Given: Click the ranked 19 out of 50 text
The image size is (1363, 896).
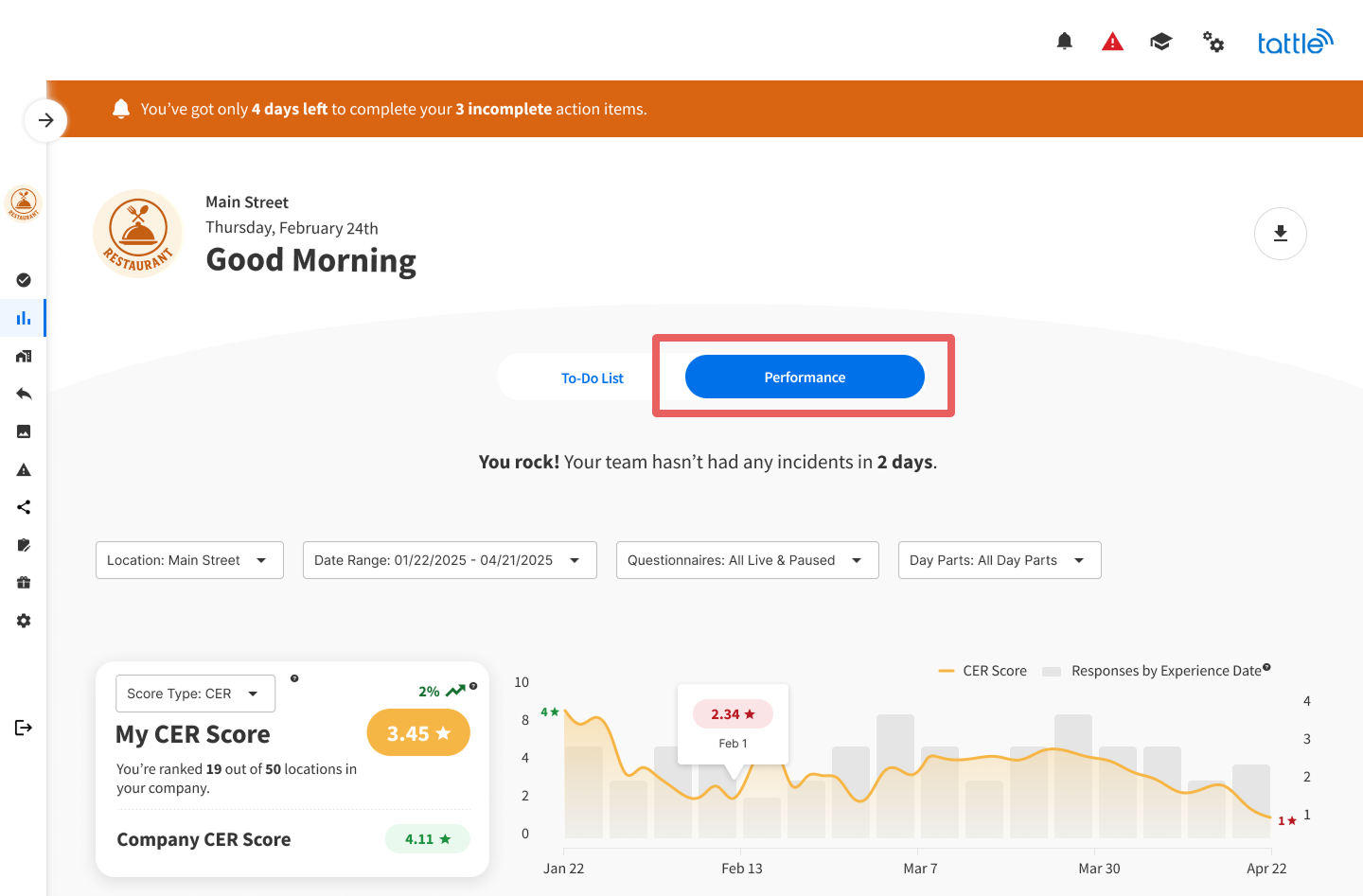Looking at the screenshot, I should 237,779.
